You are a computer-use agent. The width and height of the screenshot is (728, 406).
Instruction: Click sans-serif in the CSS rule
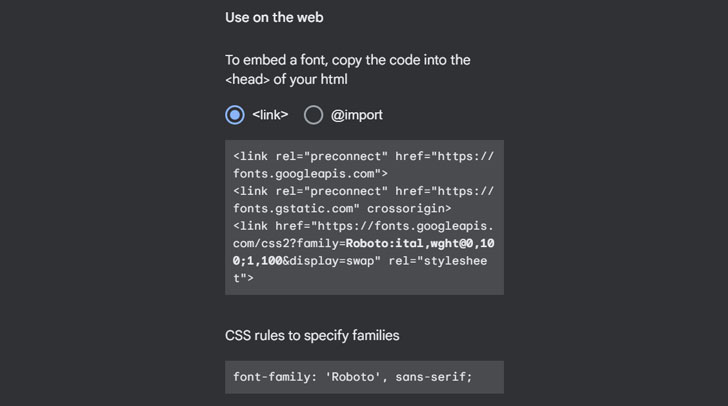pos(433,377)
